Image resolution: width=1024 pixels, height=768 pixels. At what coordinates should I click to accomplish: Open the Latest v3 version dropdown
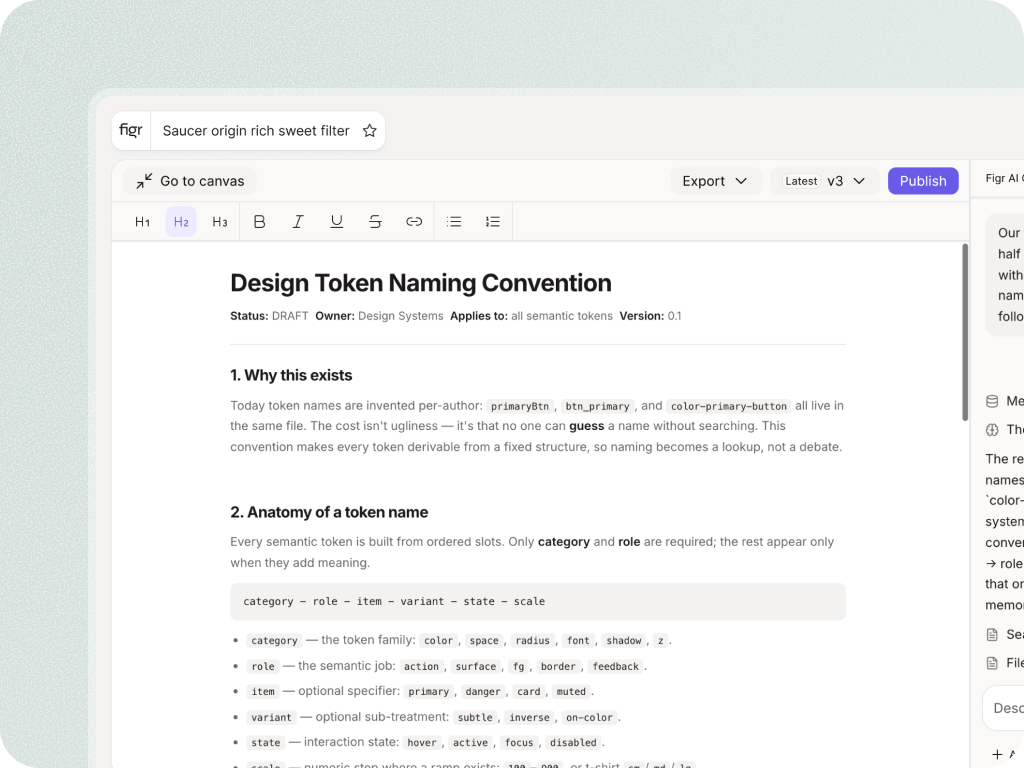825,181
